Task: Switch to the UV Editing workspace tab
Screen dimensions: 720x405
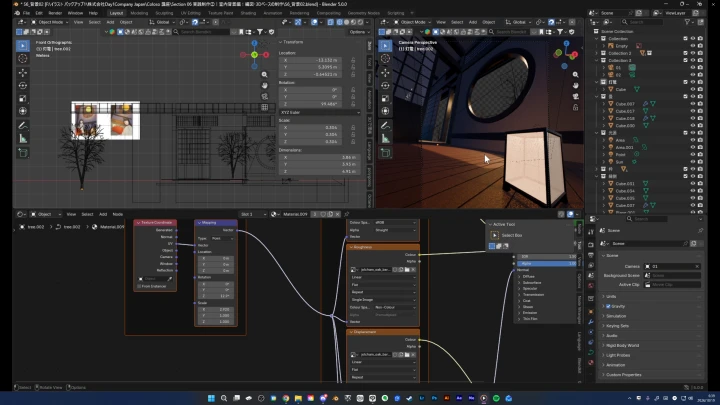Action: click(191, 13)
